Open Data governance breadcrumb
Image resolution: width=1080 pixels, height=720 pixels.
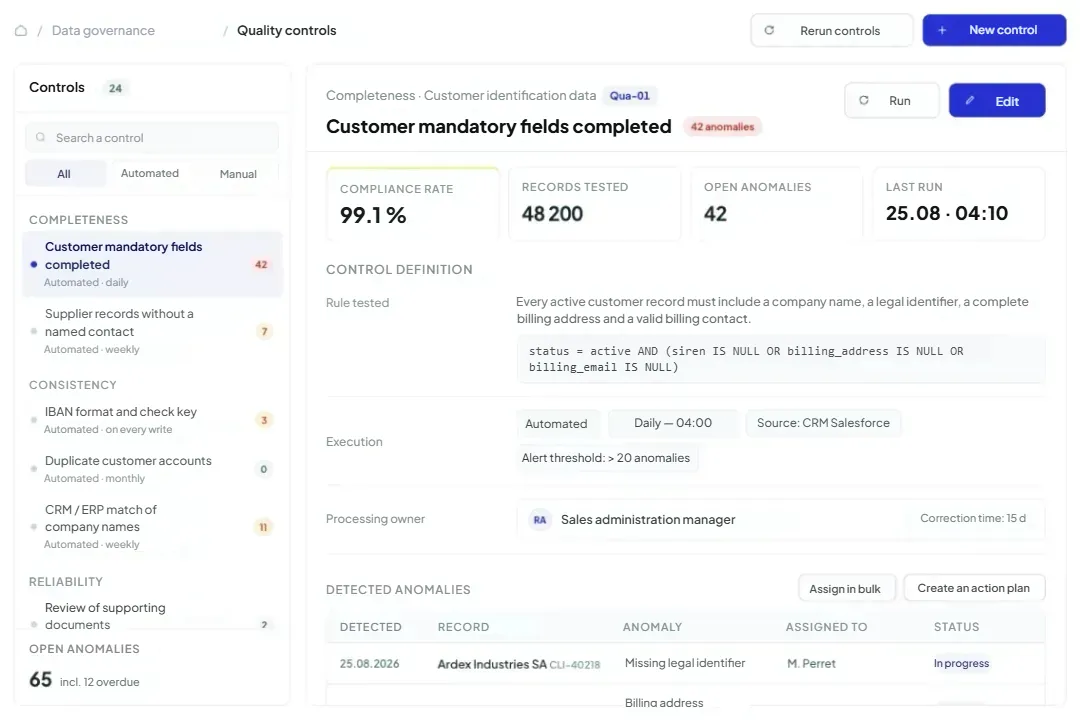tap(103, 30)
